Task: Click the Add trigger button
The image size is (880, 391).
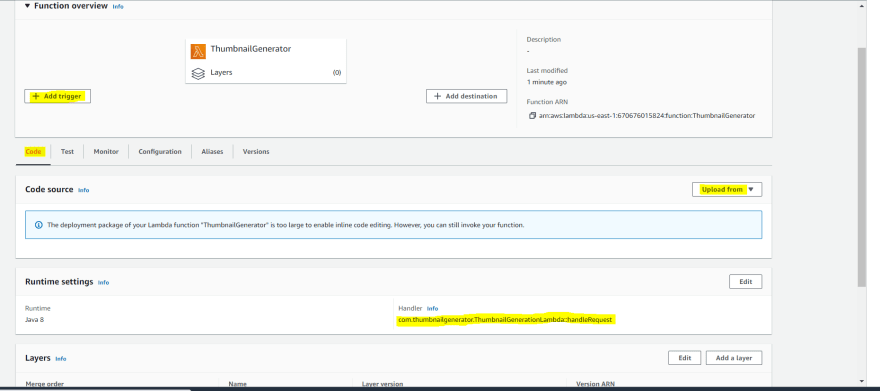Action: (x=57, y=96)
